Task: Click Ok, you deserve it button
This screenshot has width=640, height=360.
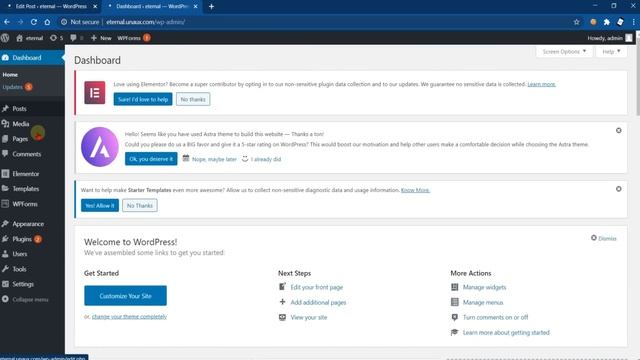Action: point(151,159)
